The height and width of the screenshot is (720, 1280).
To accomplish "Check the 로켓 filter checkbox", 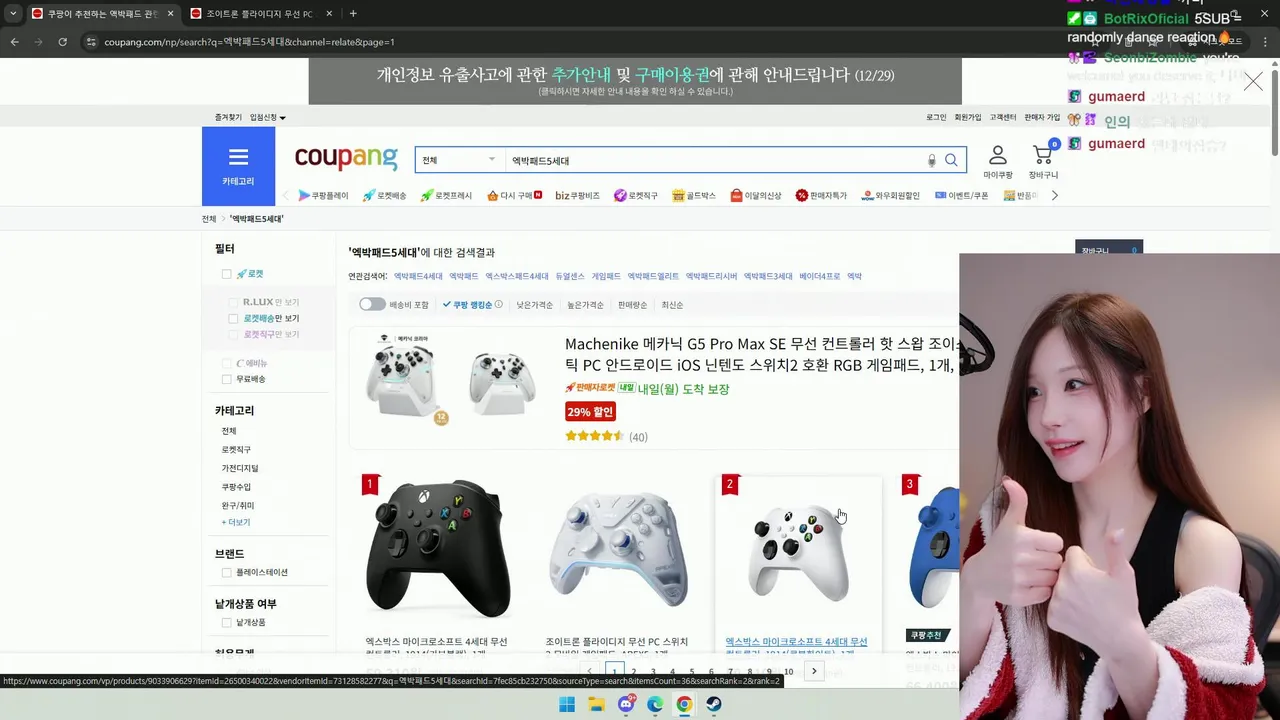I will point(227,274).
